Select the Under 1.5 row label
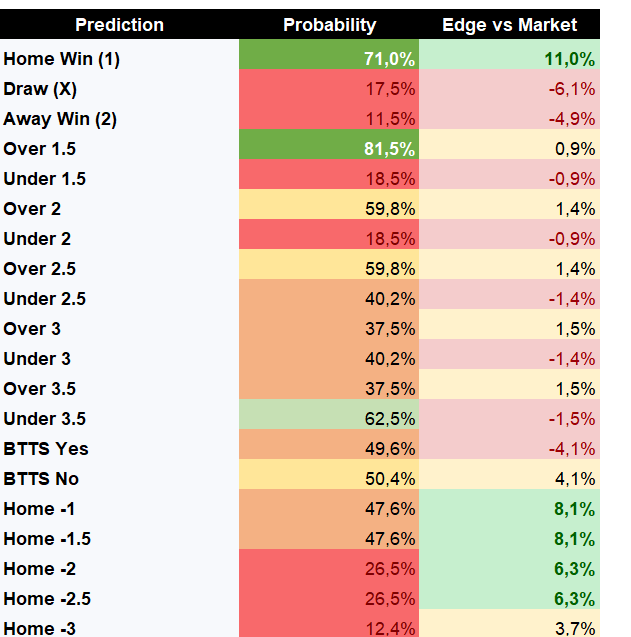The width and height of the screenshot is (631, 637). click(119, 179)
